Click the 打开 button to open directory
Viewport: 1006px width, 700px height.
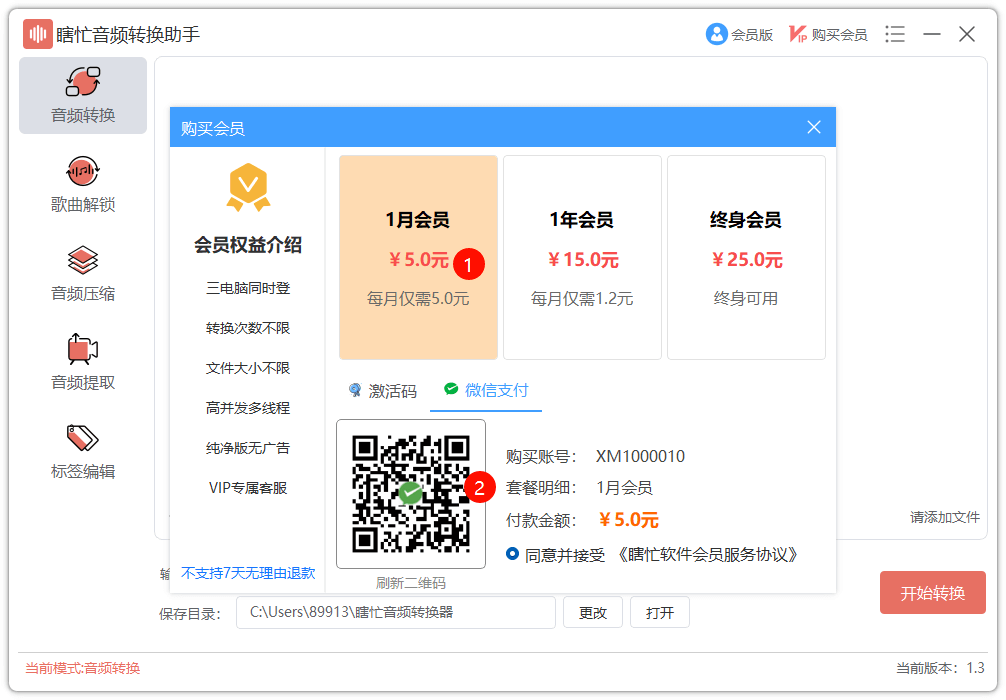click(660, 612)
